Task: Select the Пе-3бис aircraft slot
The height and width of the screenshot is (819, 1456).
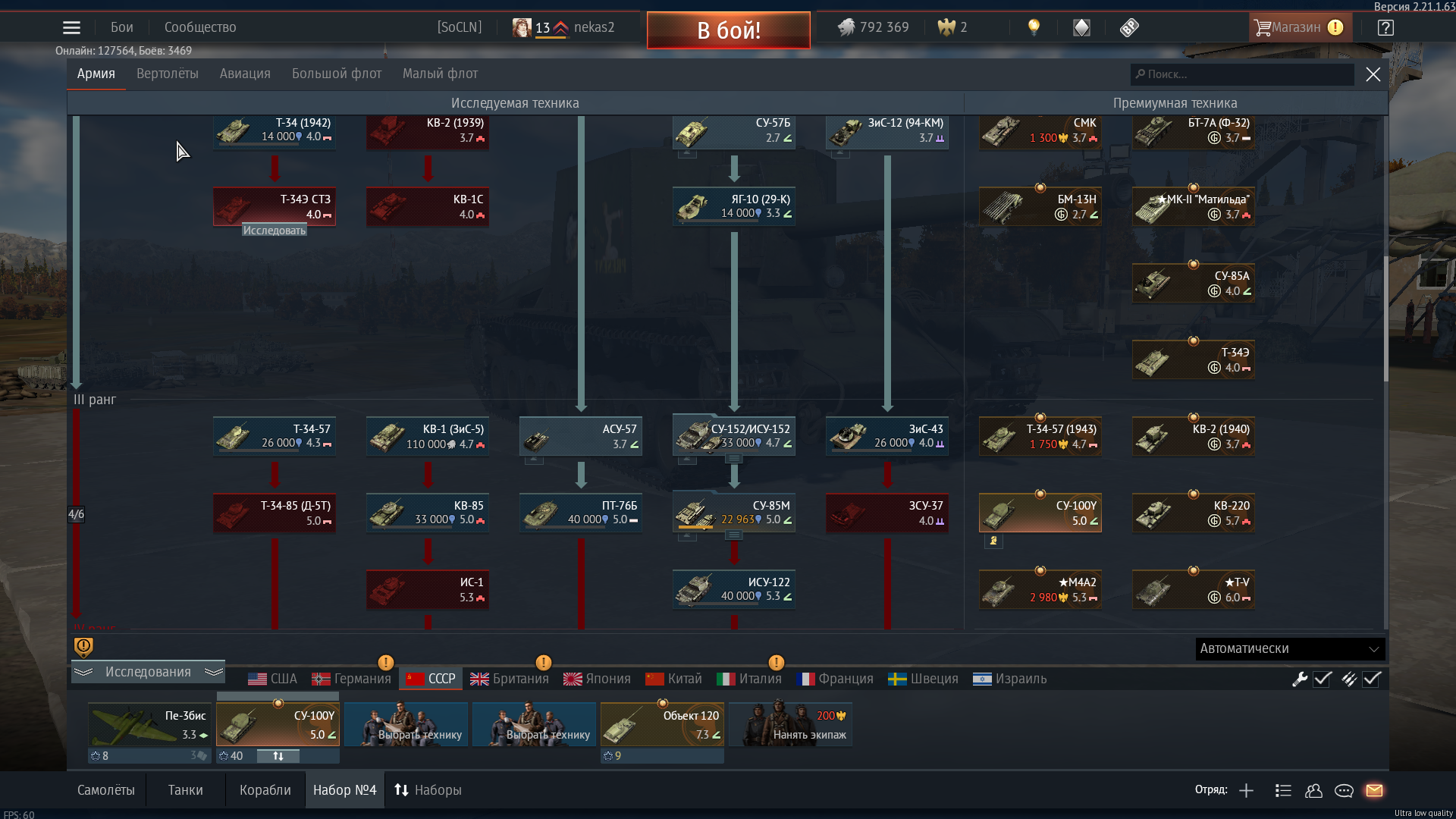Action: pyautogui.click(x=149, y=724)
